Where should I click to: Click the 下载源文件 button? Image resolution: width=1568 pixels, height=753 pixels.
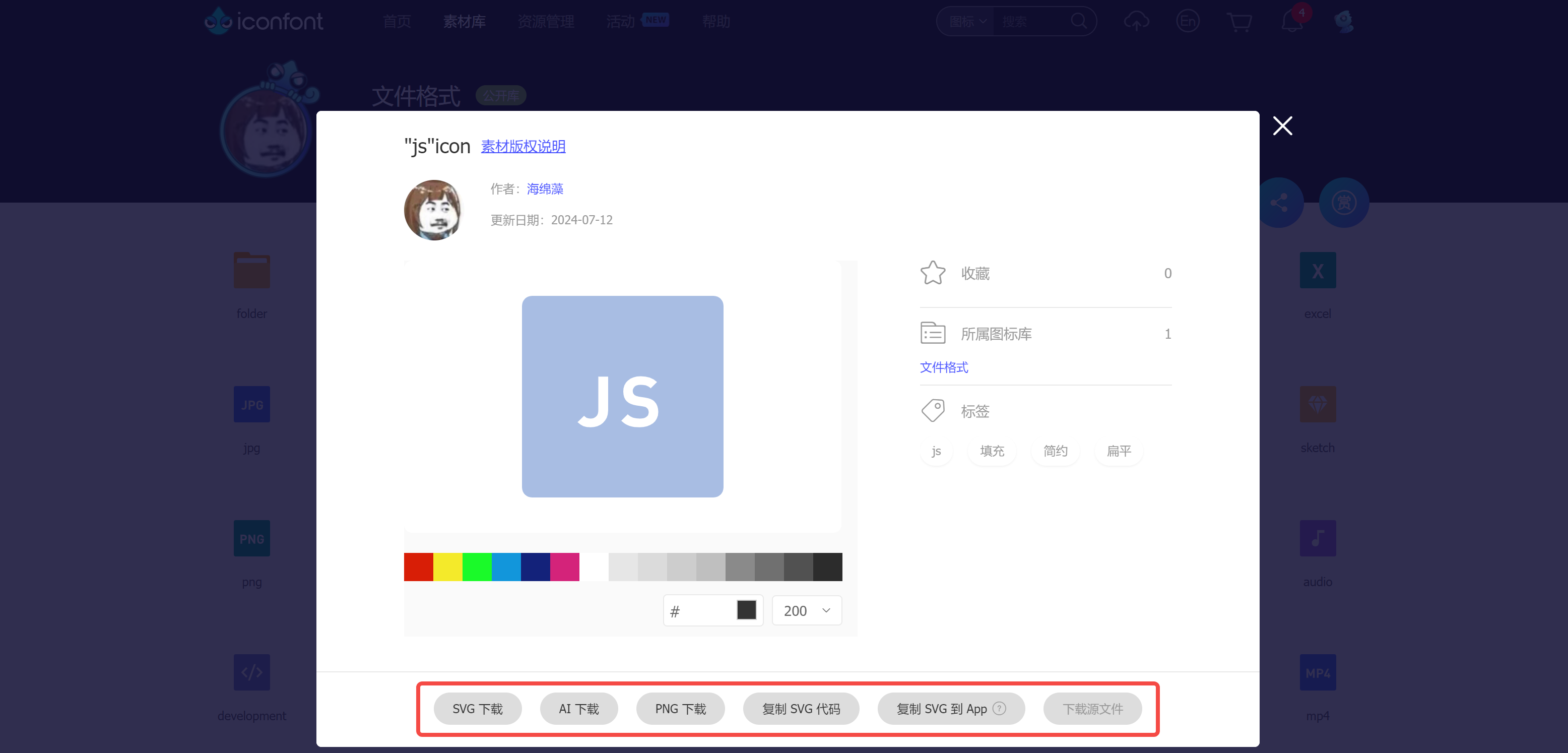pyautogui.click(x=1092, y=709)
